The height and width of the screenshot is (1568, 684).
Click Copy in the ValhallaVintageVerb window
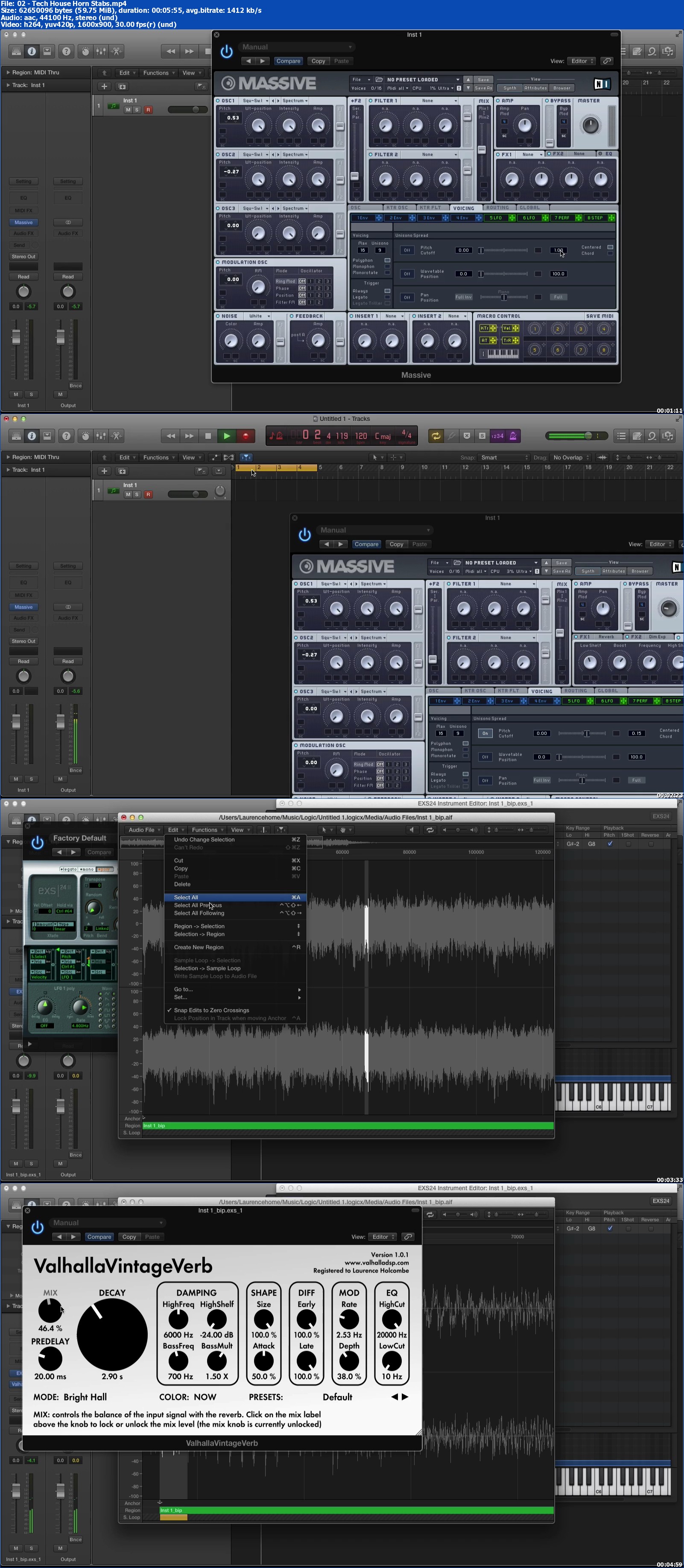tap(129, 1236)
